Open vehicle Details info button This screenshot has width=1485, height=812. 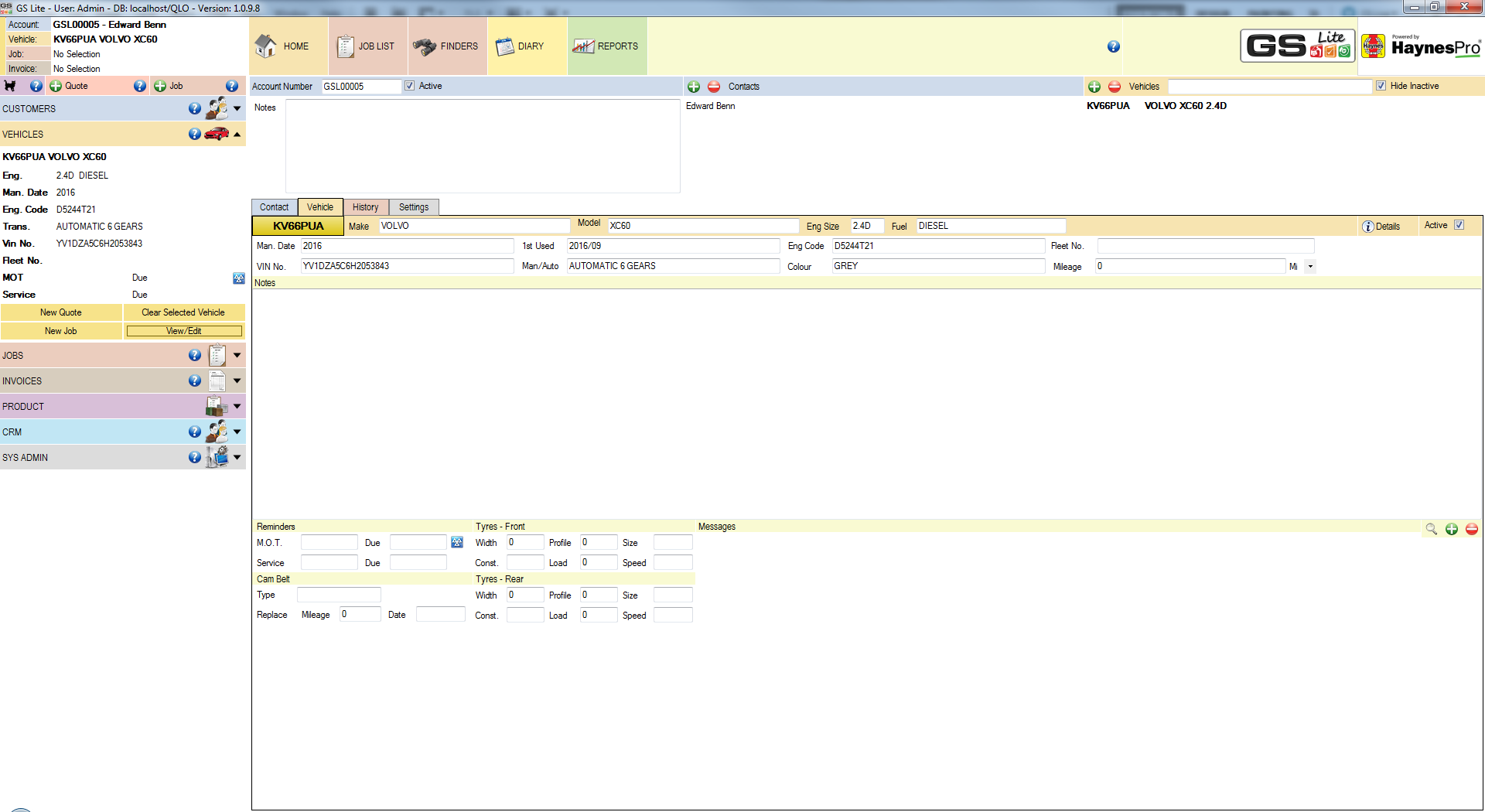(x=1381, y=227)
